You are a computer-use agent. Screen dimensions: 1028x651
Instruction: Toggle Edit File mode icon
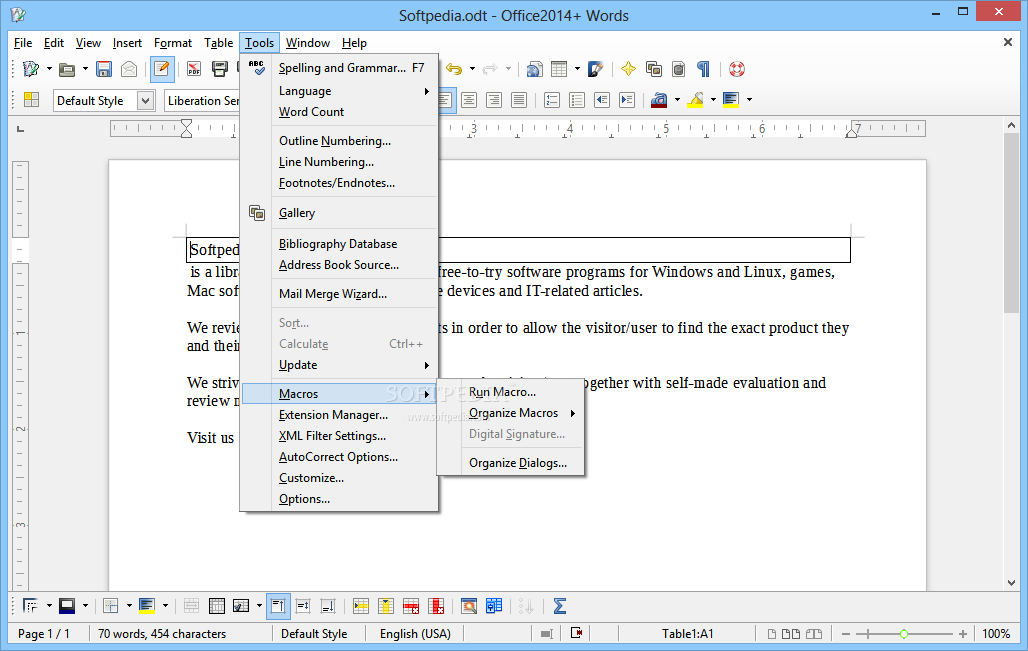pos(162,69)
